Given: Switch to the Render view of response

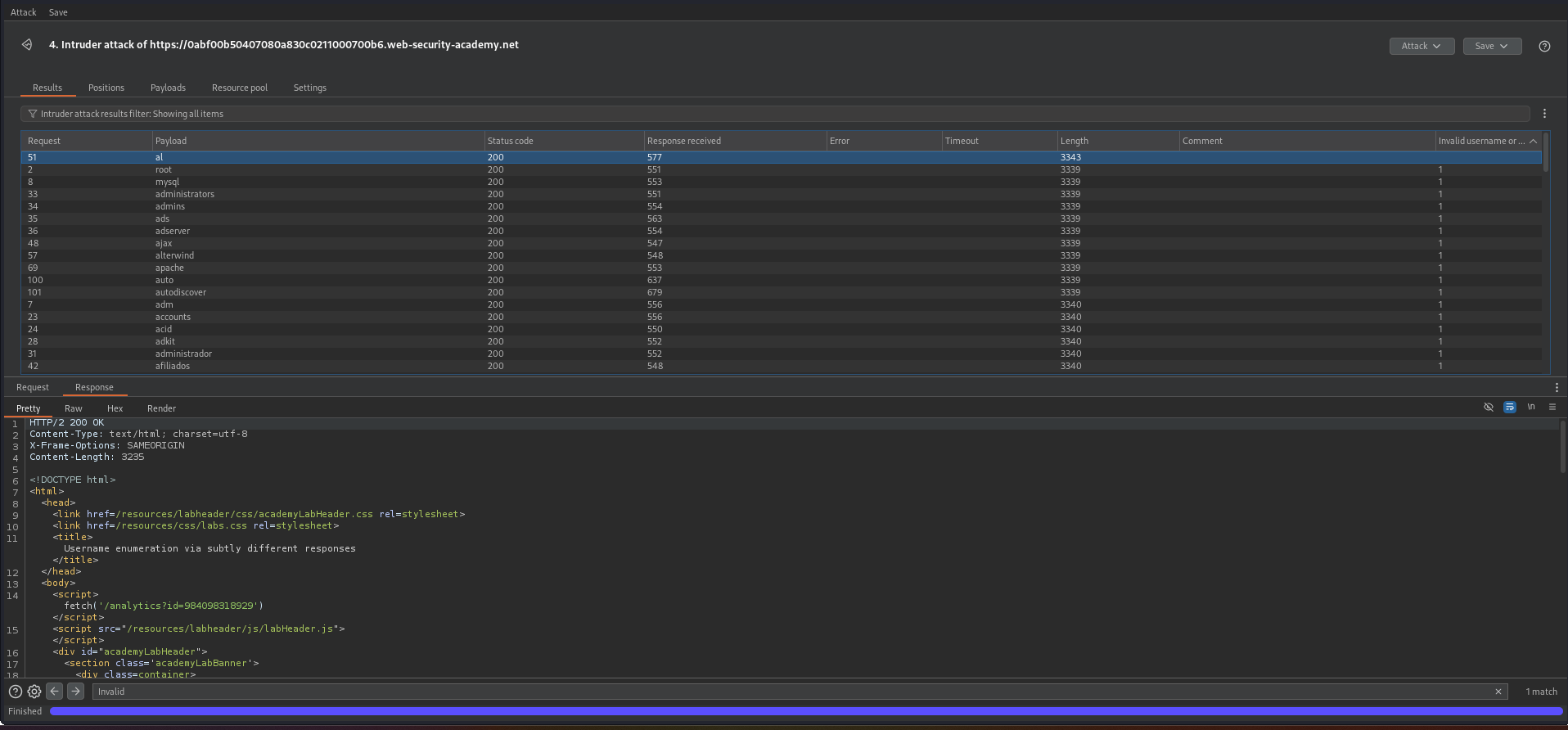Looking at the screenshot, I should pyautogui.click(x=161, y=408).
